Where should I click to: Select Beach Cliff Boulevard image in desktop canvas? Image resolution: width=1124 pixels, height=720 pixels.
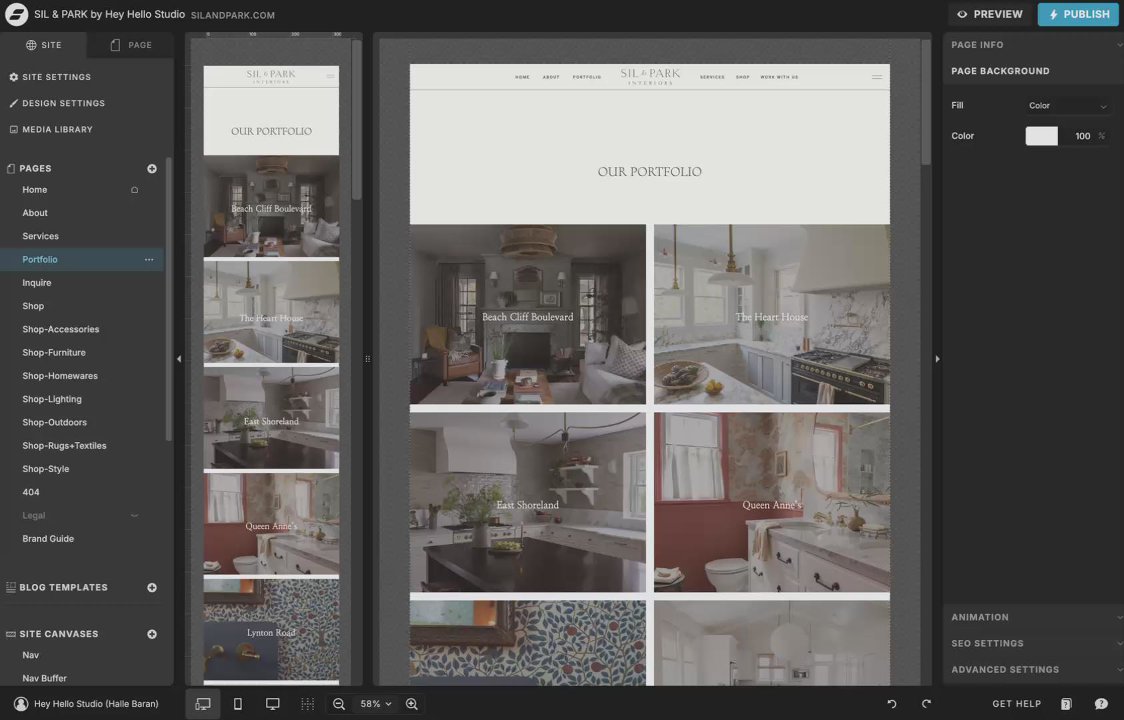(x=528, y=314)
